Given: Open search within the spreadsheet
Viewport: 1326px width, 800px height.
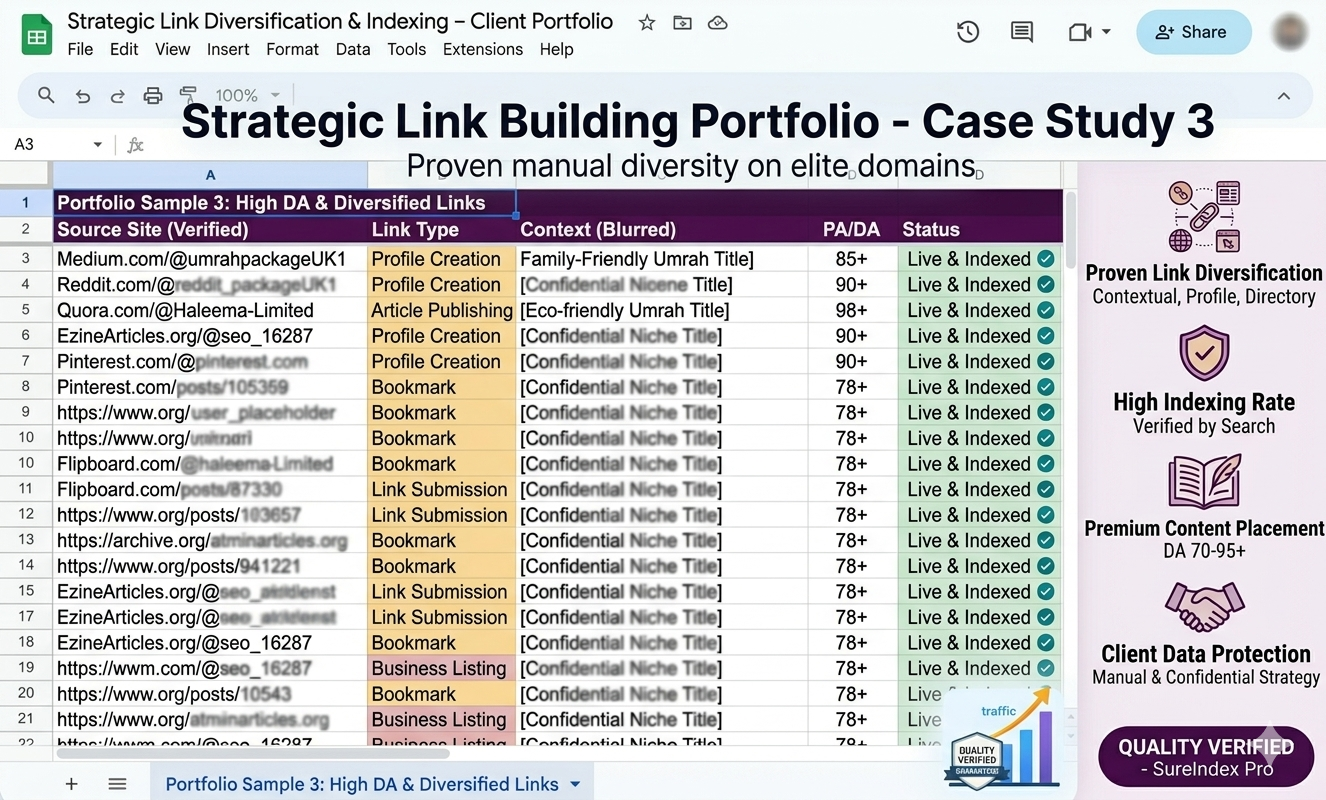Looking at the screenshot, I should click(x=46, y=95).
